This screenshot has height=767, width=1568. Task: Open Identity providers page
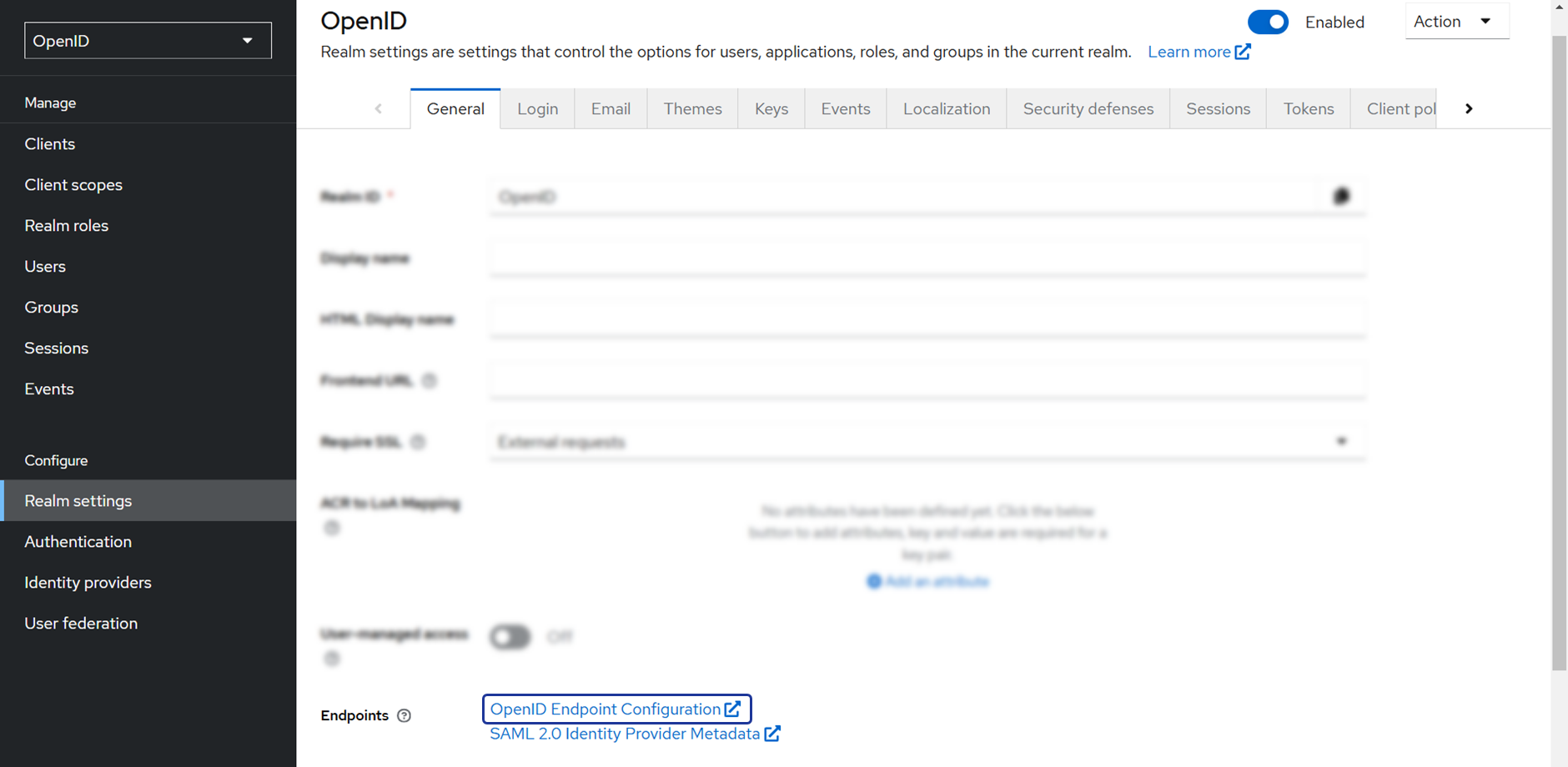click(x=88, y=582)
